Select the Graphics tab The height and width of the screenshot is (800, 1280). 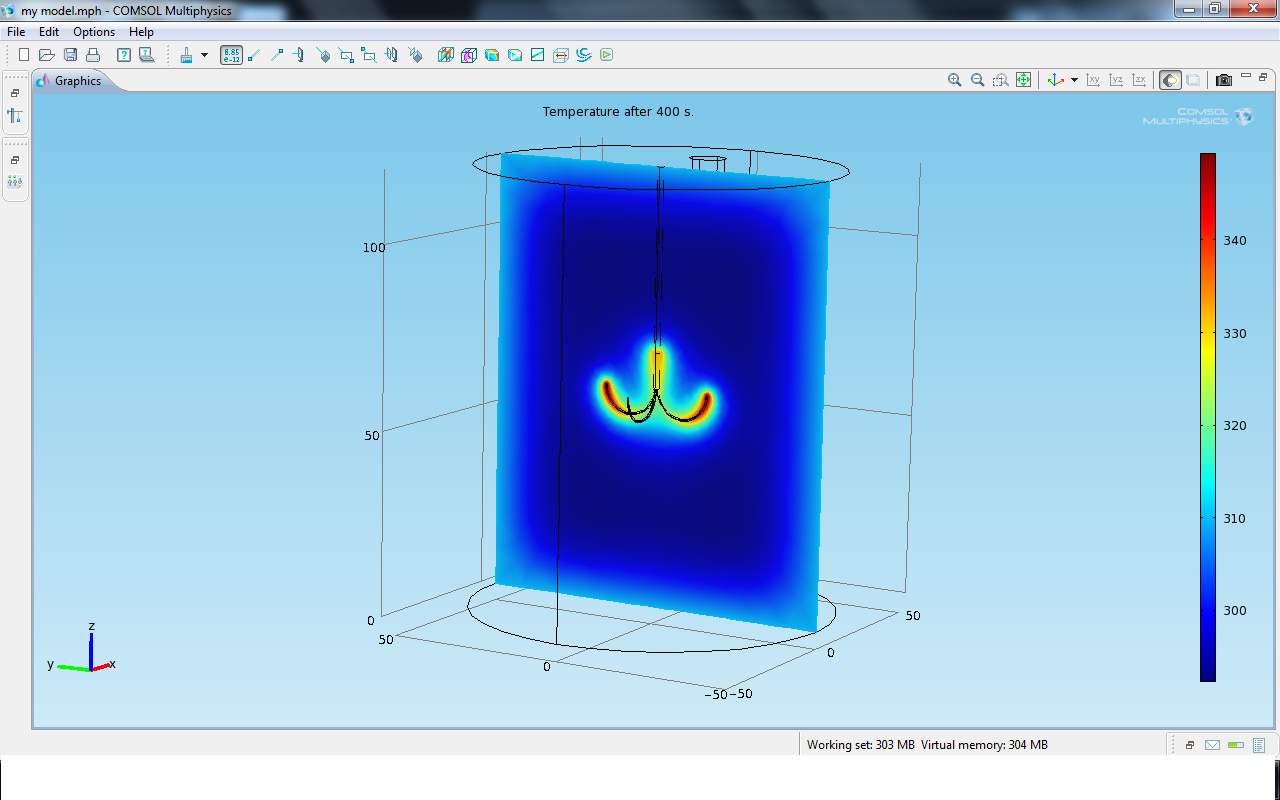coord(77,81)
